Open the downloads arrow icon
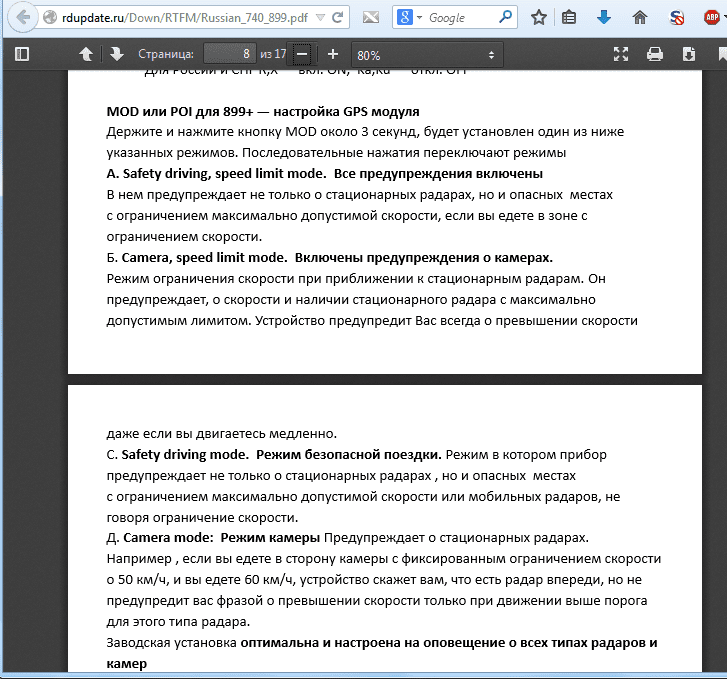 pos(603,18)
